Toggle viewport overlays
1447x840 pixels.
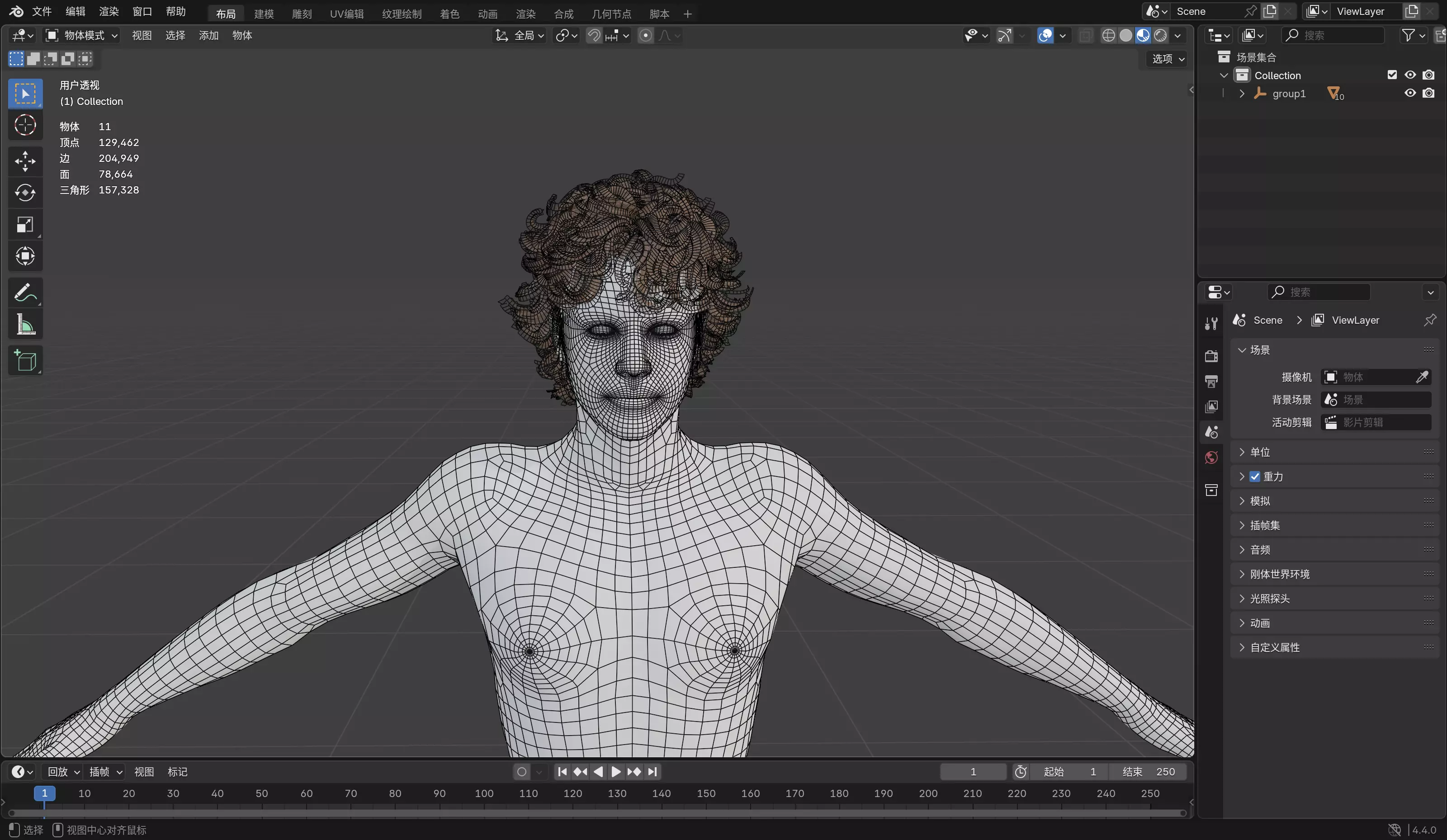(1045, 36)
